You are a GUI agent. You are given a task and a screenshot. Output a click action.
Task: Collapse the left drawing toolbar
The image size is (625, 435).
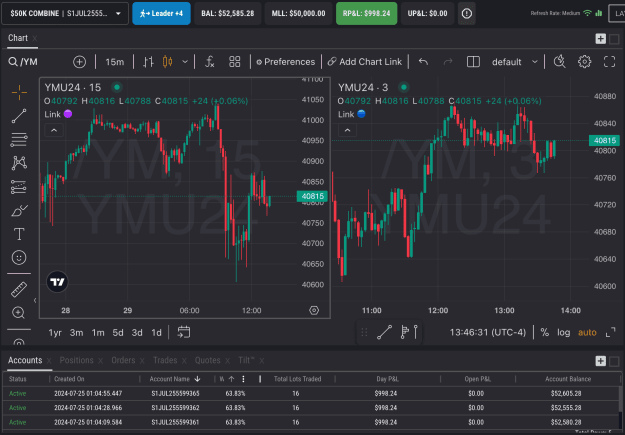(x=35, y=301)
